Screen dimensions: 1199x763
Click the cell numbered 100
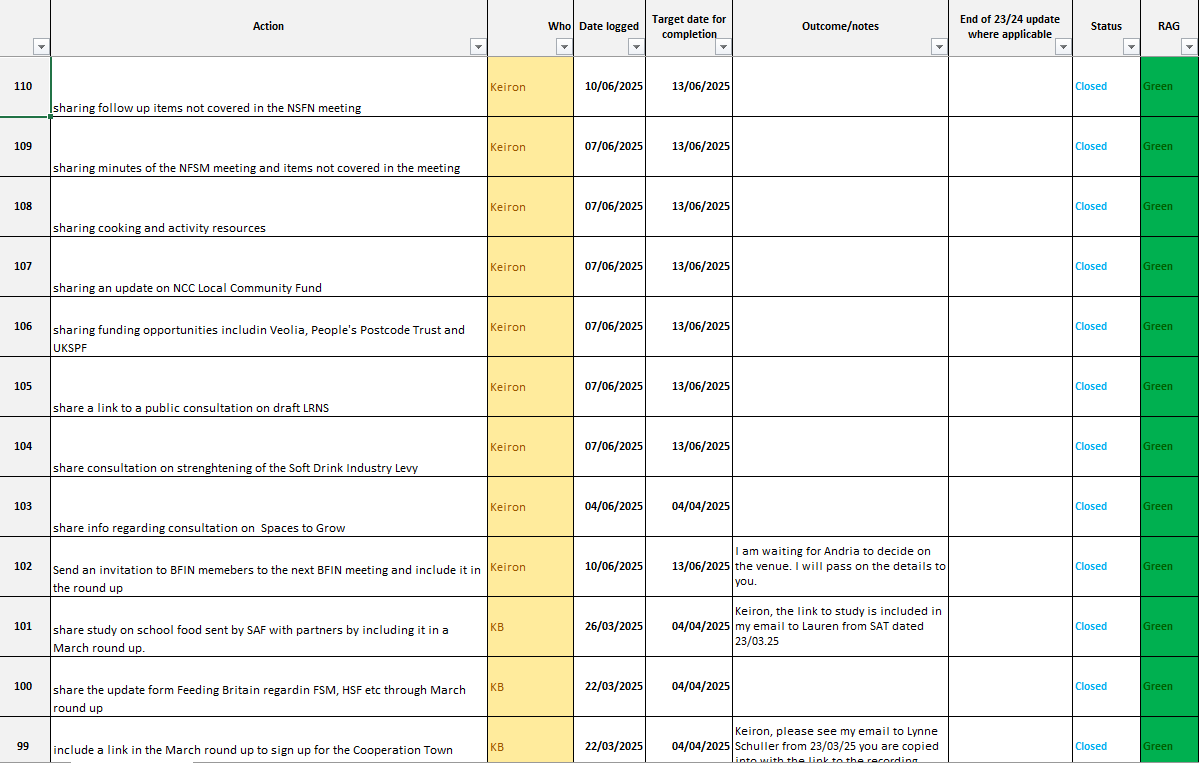(24, 687)
